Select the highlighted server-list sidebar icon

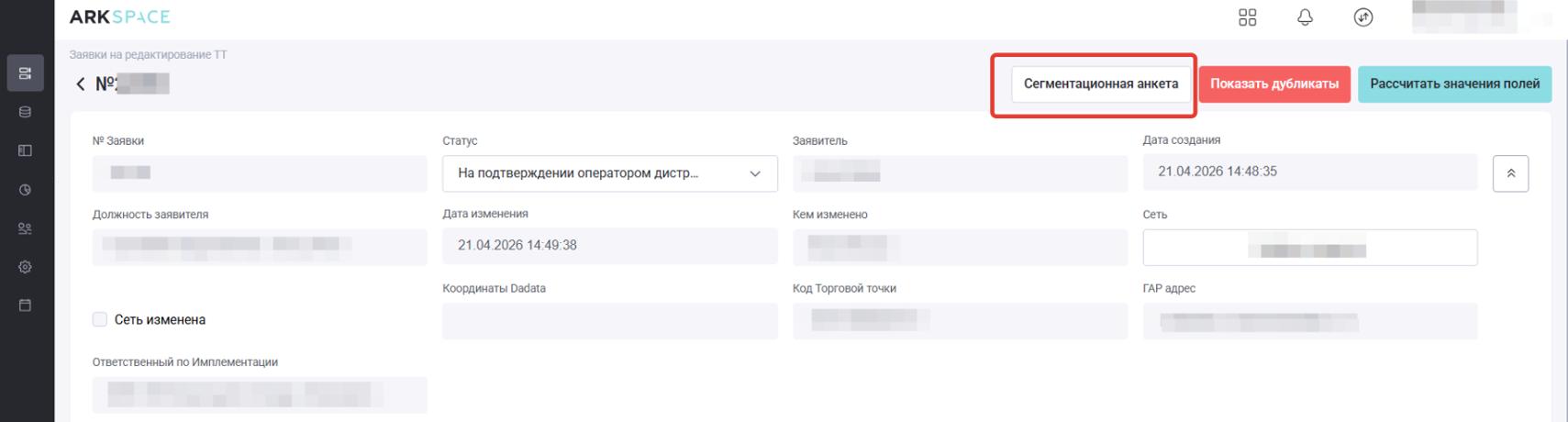25,73
